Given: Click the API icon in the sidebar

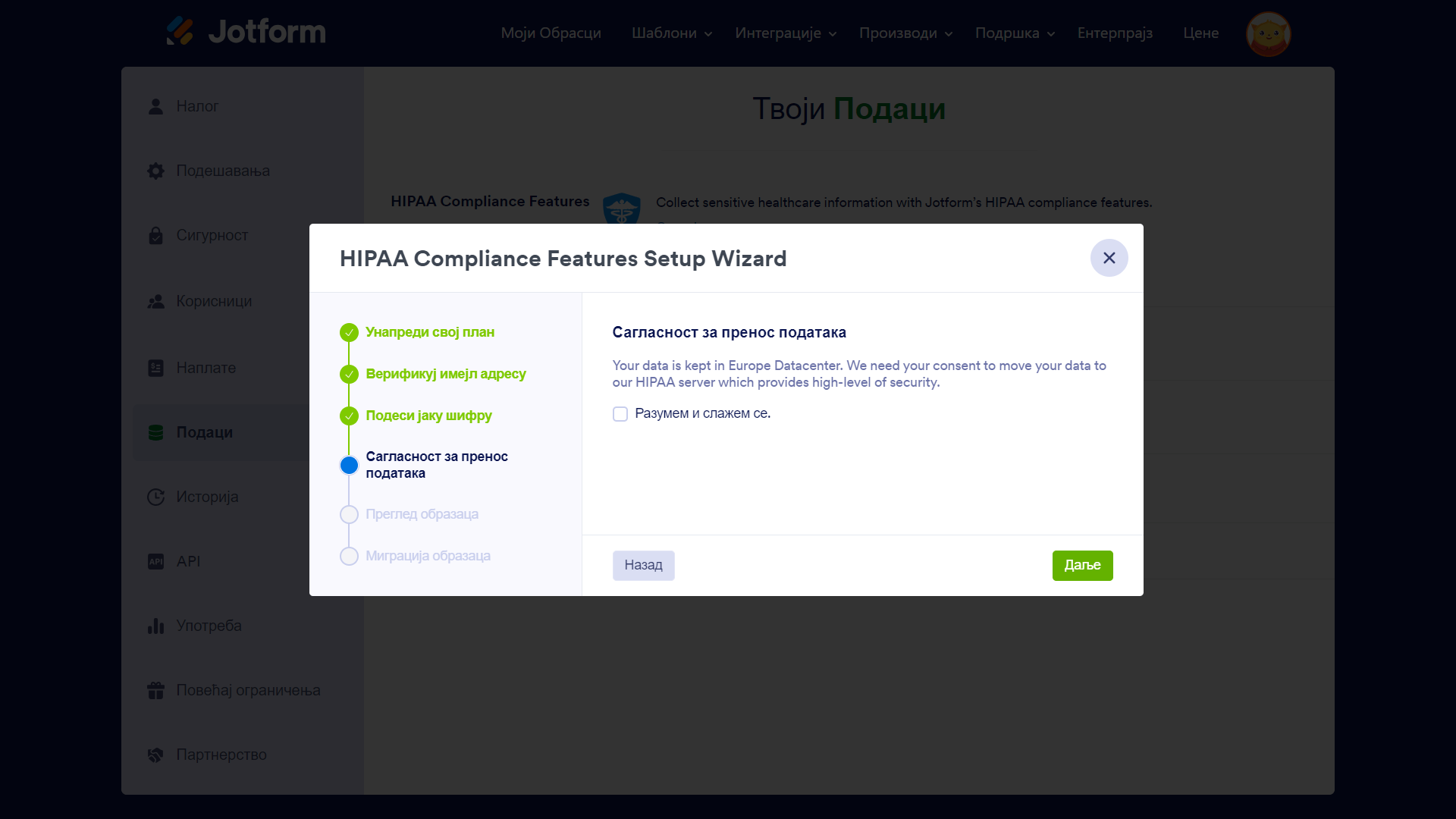Looking at the screenshot, I should click(x=155, y=562).
